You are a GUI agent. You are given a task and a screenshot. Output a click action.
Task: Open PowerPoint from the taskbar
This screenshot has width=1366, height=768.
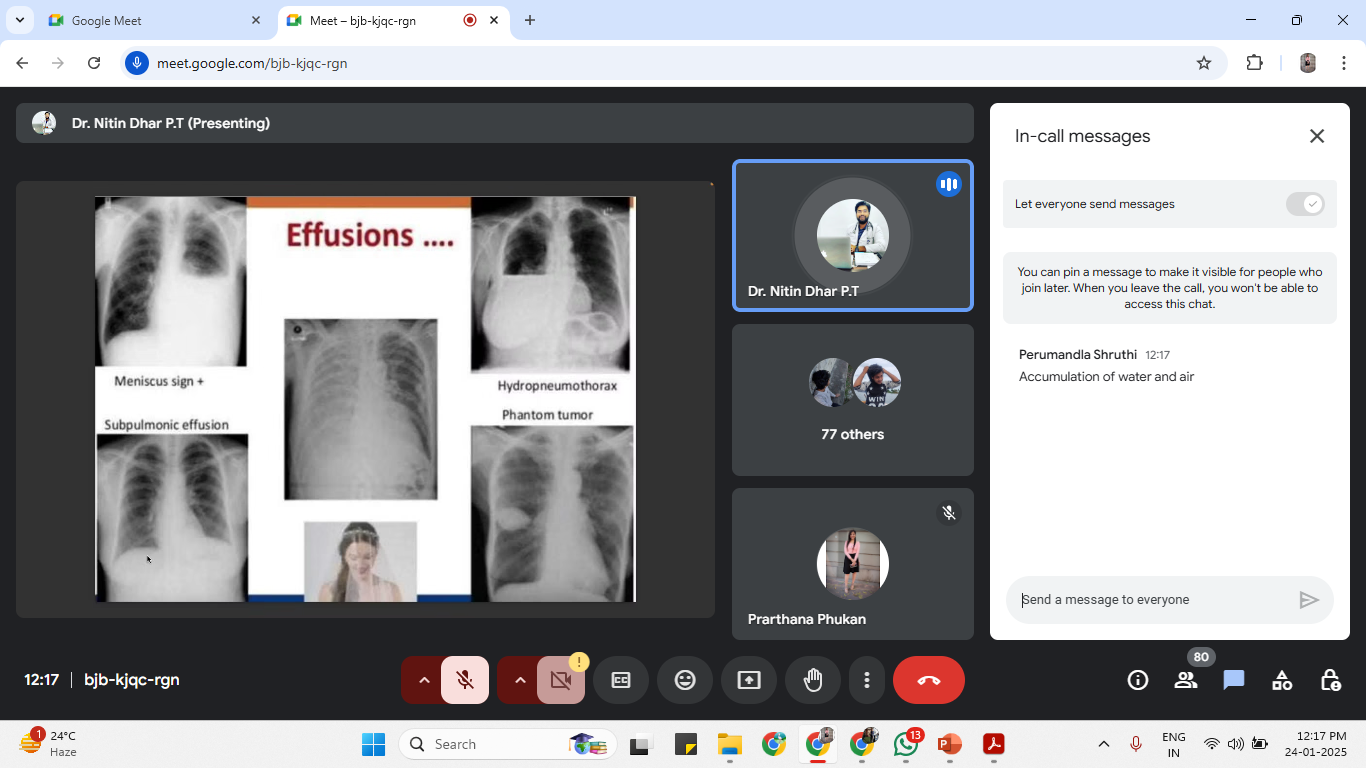point(949,744)
